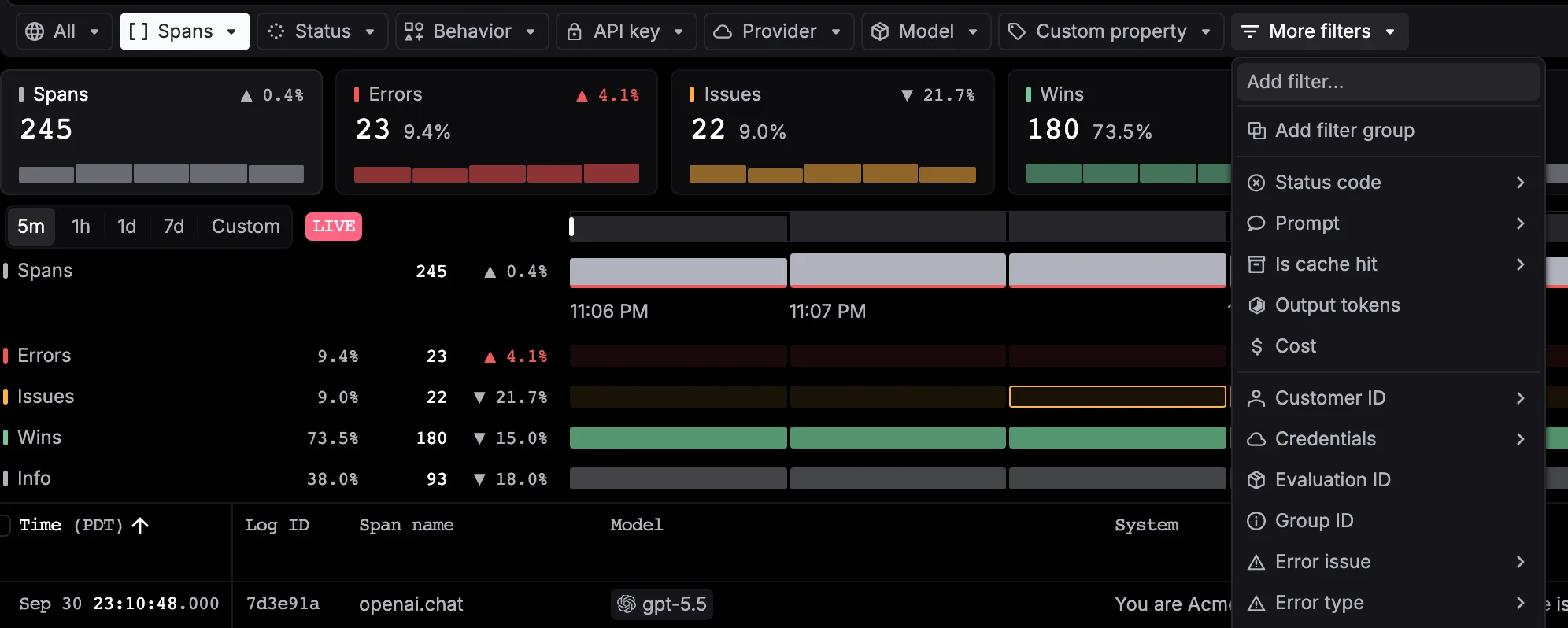This screenshot has height=628, width=1568.
Task: Expand the Credentials submenu
Action: click(1388, 439)
